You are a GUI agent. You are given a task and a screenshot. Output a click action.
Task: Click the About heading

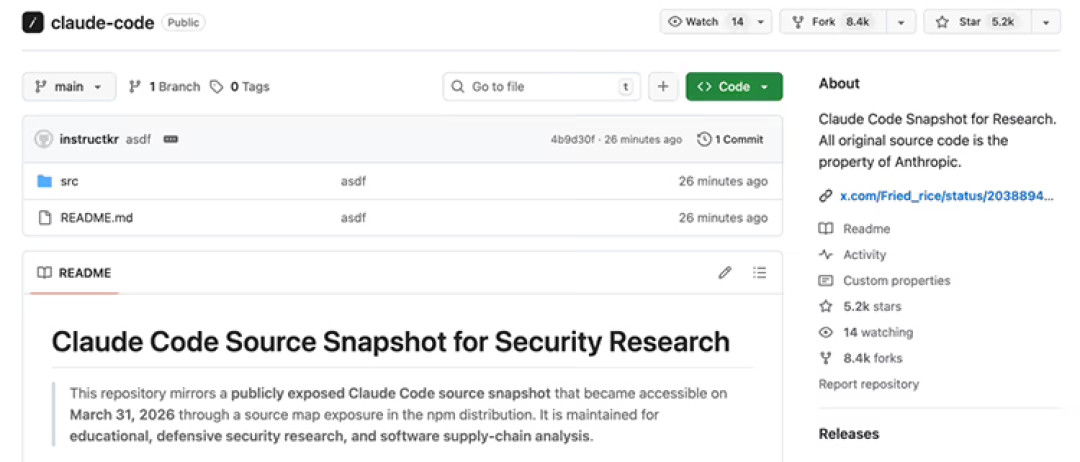pyautogui.click(x=839, y=83)
